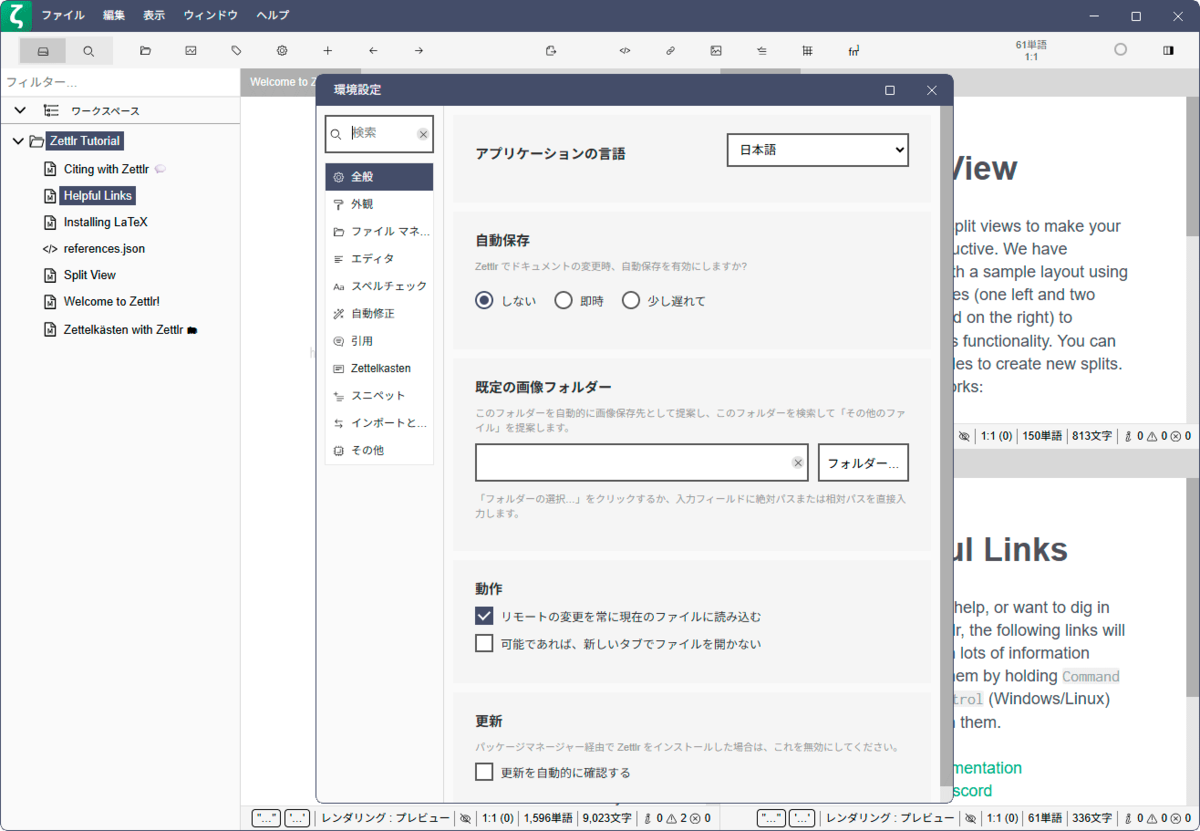Open the ヘルプ menu
Viewport: 1200px width, 831px height.
(273, 16)
